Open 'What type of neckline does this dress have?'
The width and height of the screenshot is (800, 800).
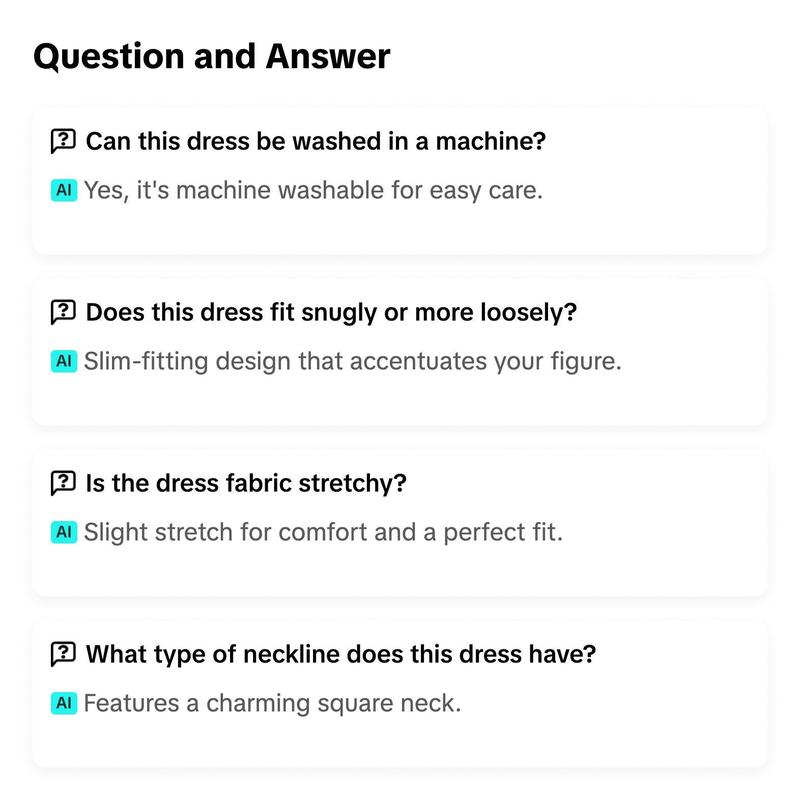341,654
